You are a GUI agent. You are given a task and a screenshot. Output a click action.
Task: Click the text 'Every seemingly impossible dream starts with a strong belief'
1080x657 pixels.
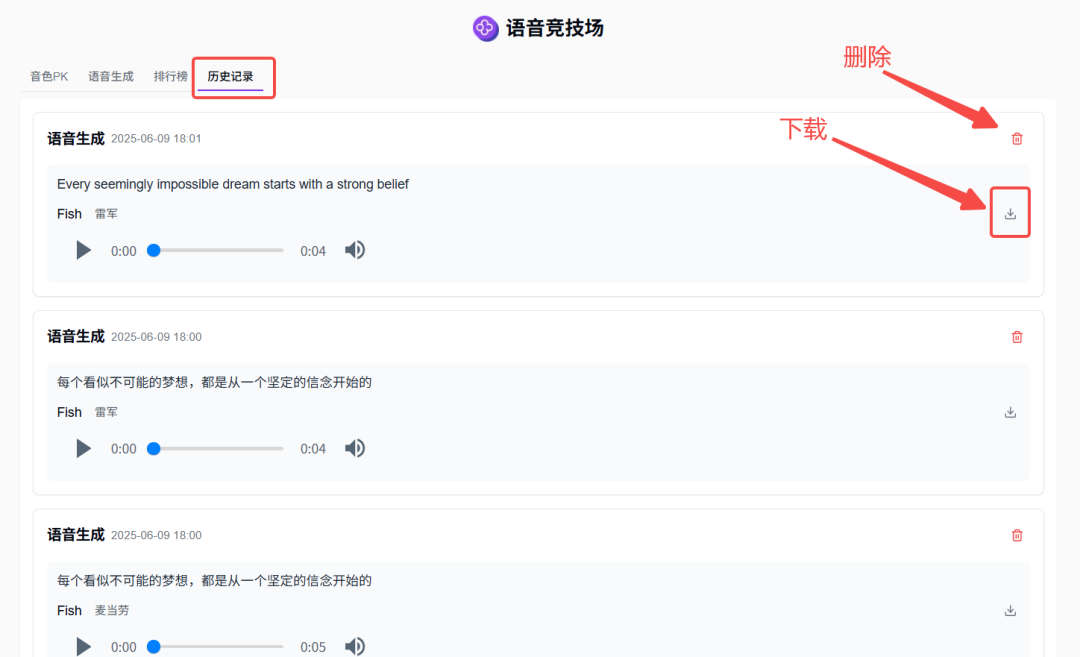pyautogui.click(x=233, y=185)
